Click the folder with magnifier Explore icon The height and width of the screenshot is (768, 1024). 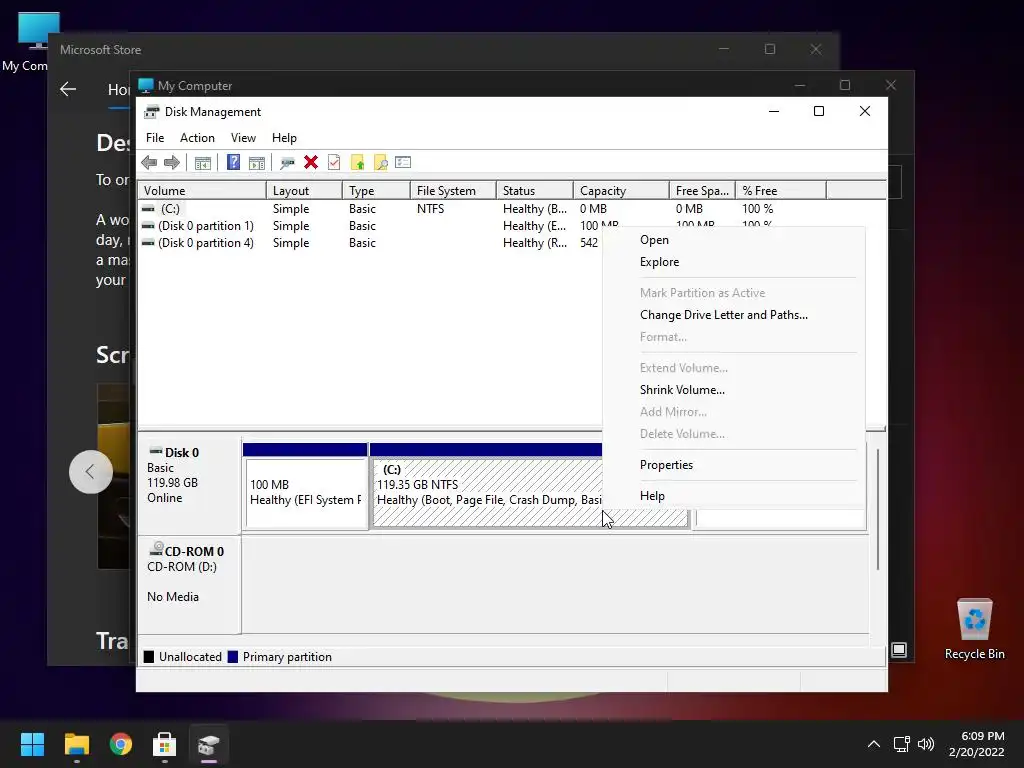tap(381, 163)
